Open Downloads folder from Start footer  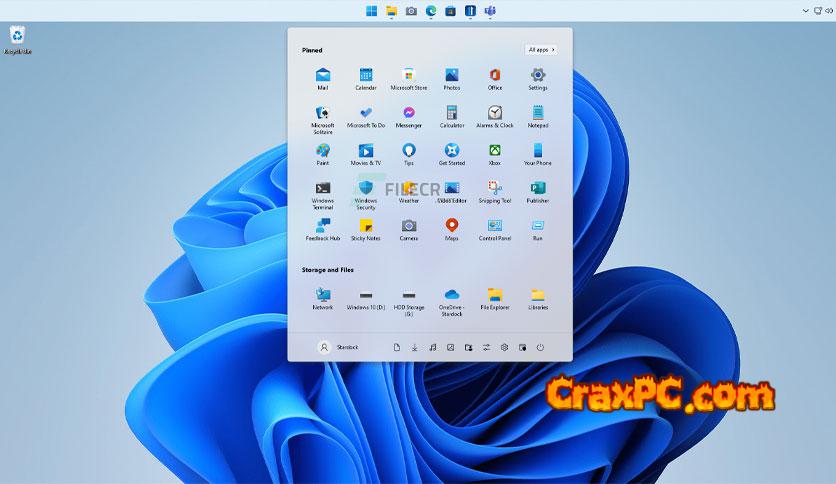[x=414, y=347]
